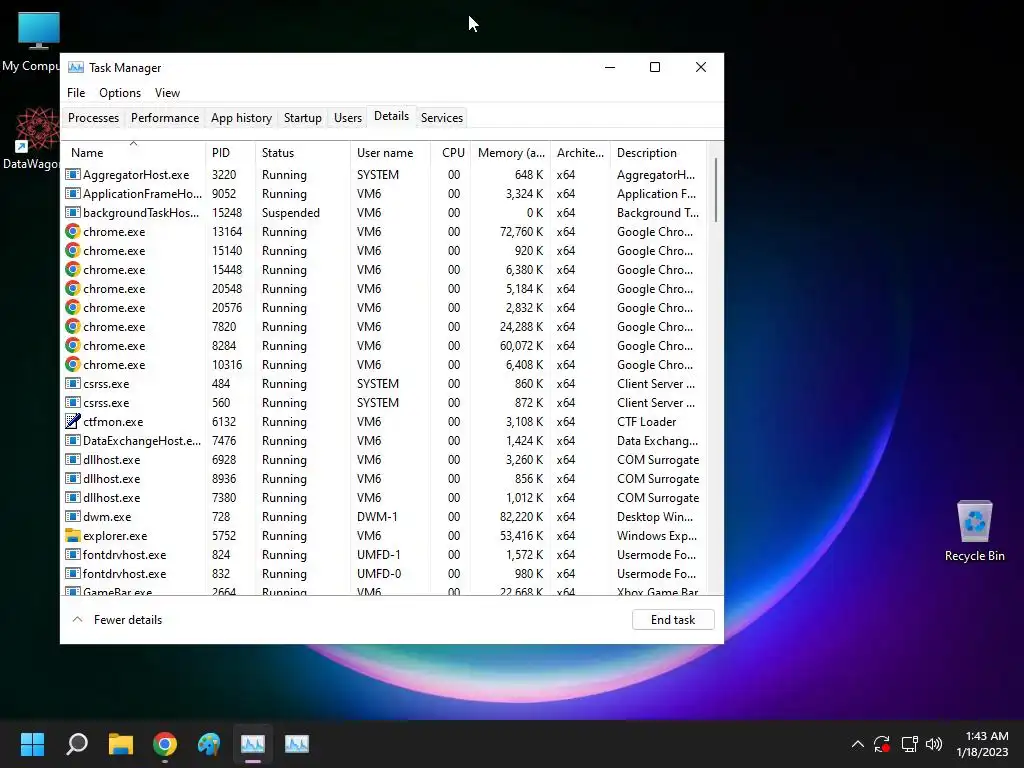
Task: Sort by the User name column header
Action: coord(390,152)
